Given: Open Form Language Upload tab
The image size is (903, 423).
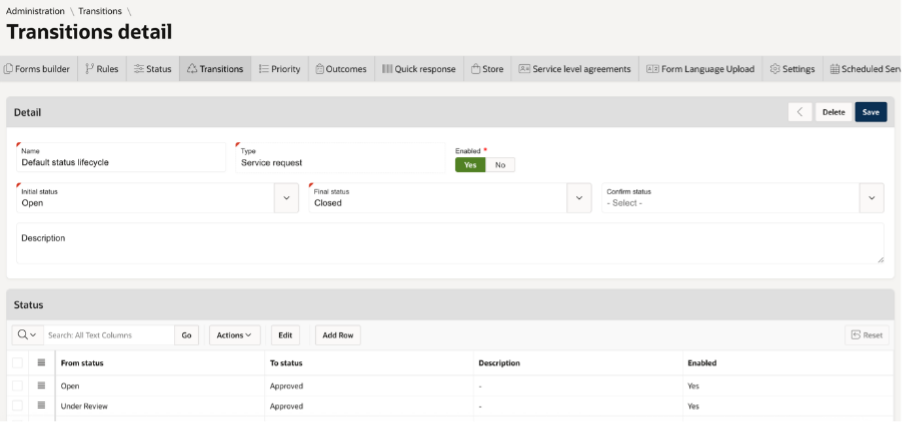Looking at the screenshot, I should coord(700,68).
